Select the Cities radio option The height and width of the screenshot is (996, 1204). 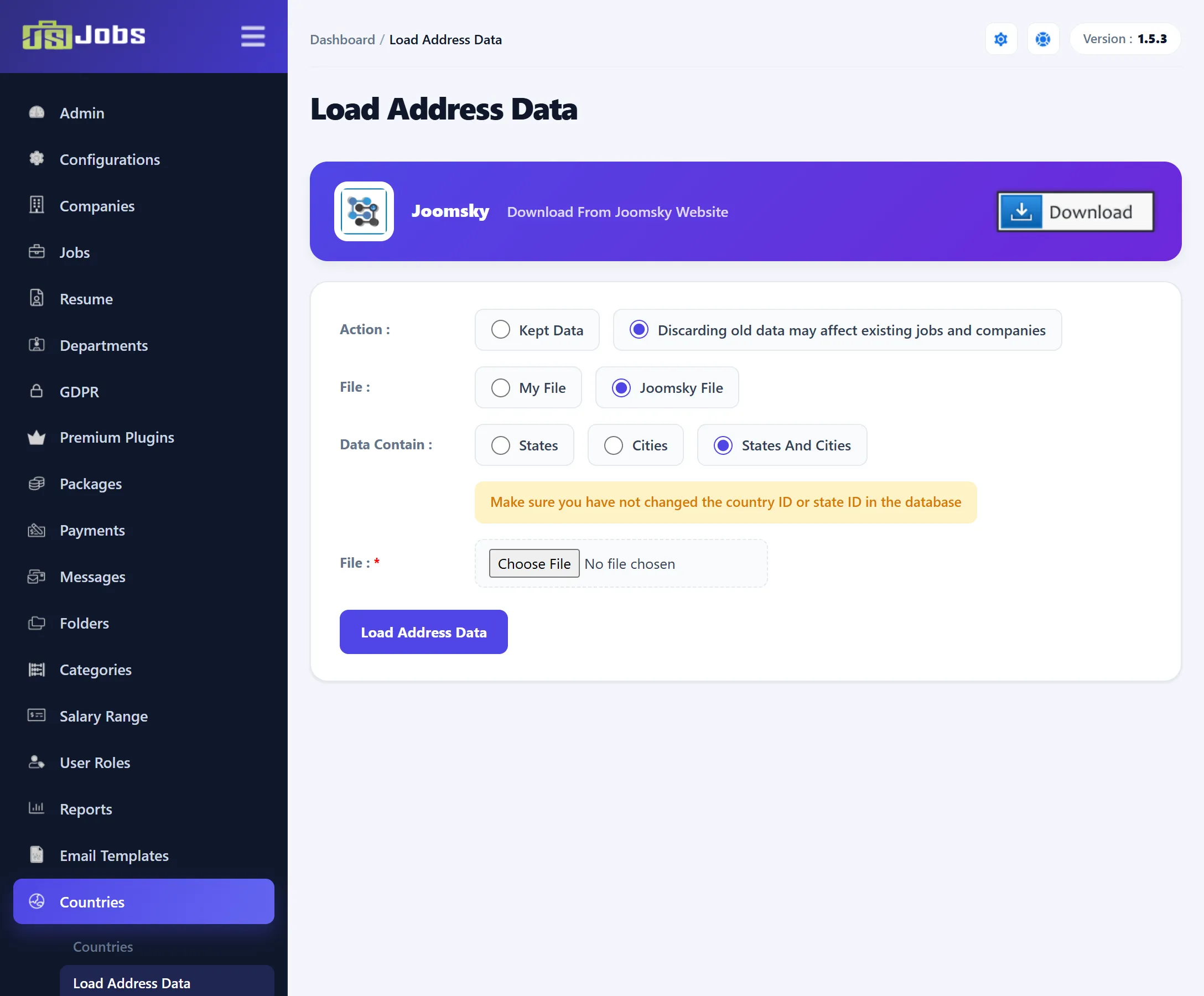click(x=636, y=445)
